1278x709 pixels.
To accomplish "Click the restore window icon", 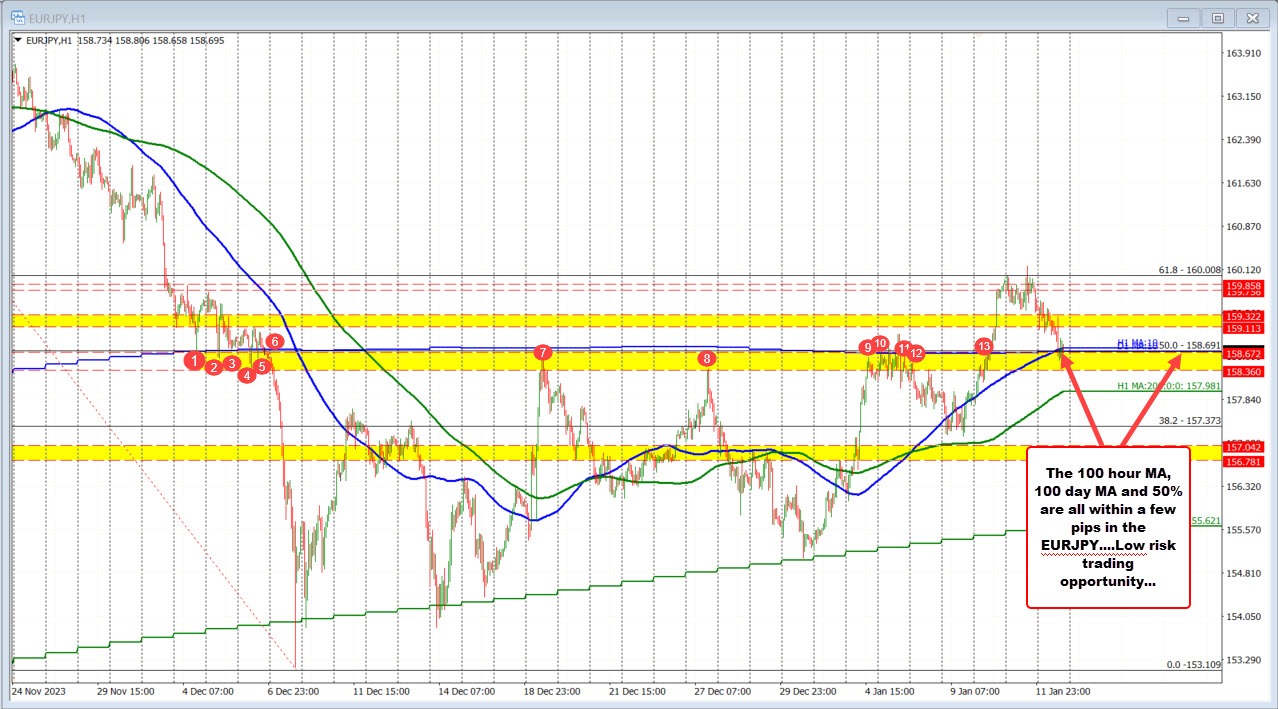I will [1217, 17].
